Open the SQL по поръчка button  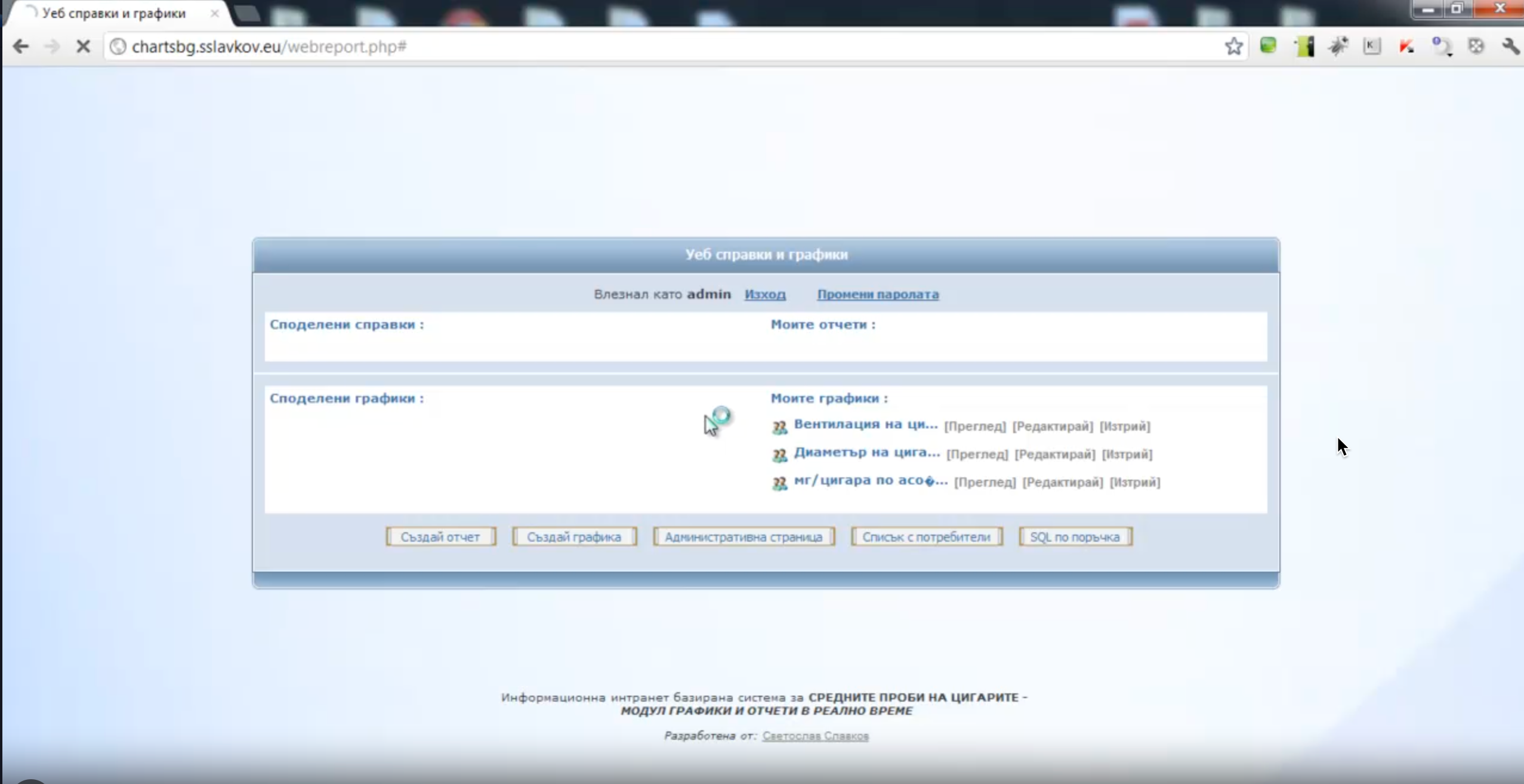click(x=1075, y=537)
